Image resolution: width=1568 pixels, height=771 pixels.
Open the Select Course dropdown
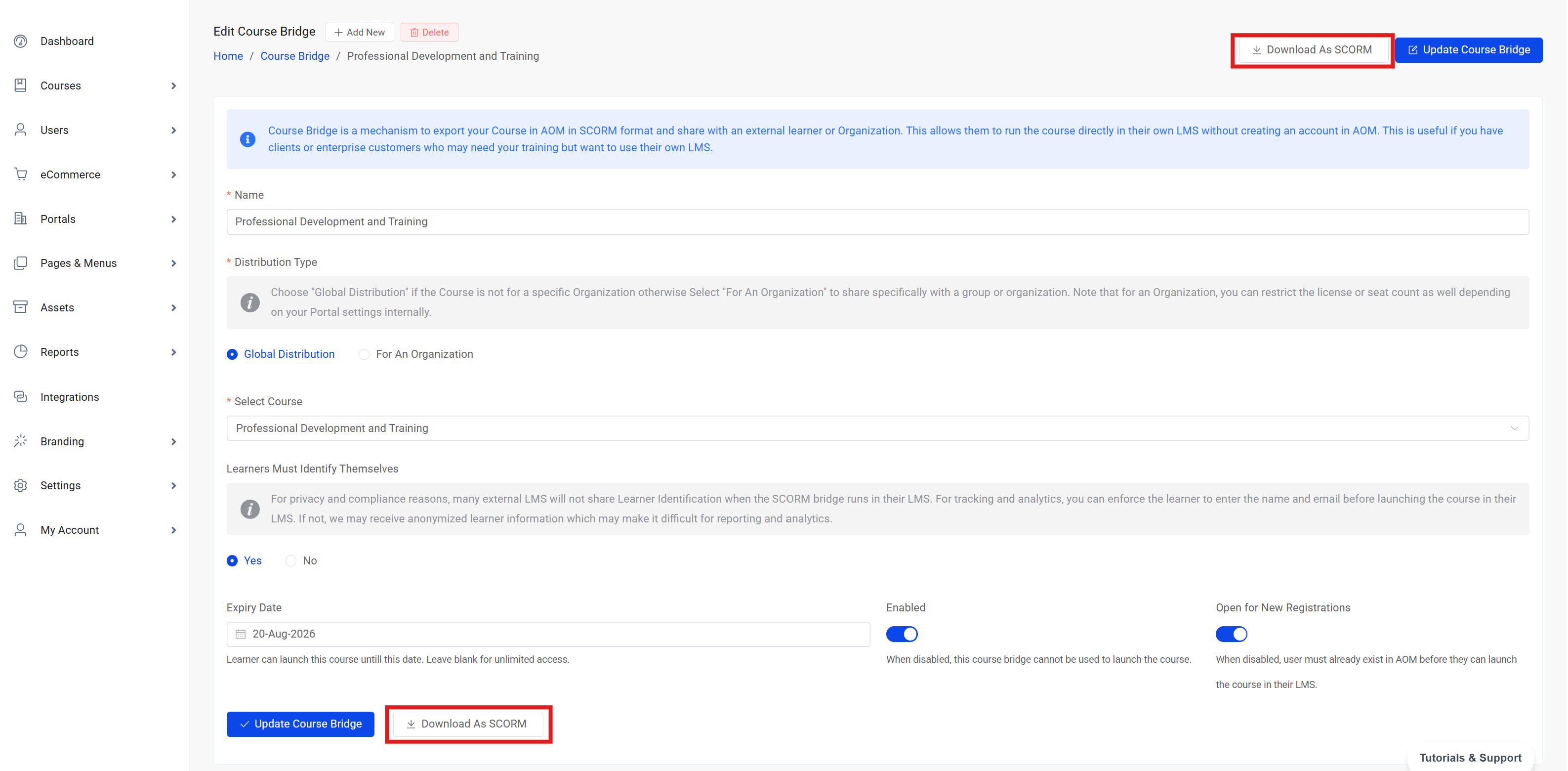[x=877, y=428]
